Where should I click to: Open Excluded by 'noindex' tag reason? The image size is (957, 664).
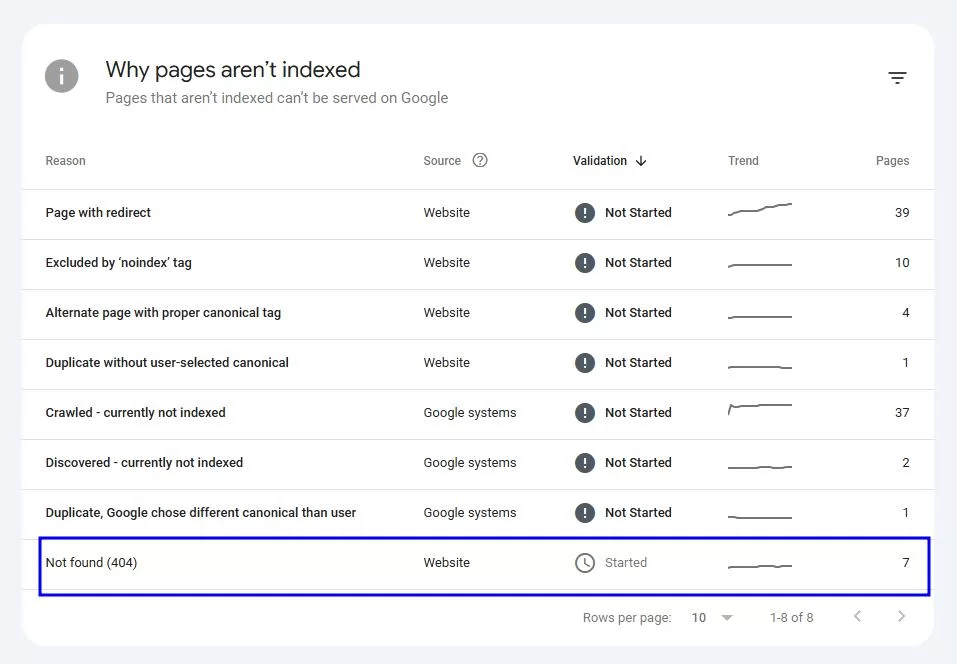point(118,262)
